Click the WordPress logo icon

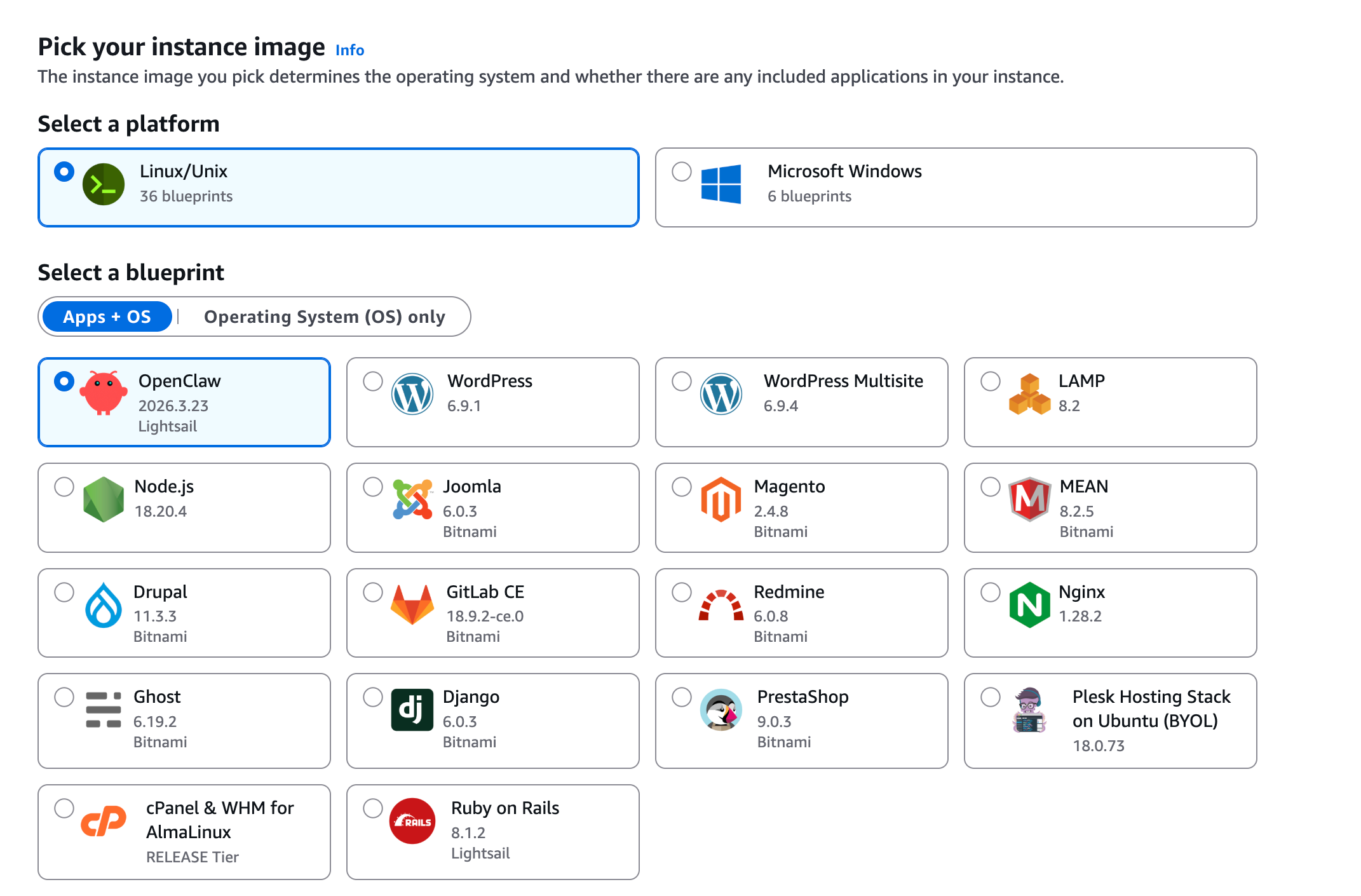412,394
